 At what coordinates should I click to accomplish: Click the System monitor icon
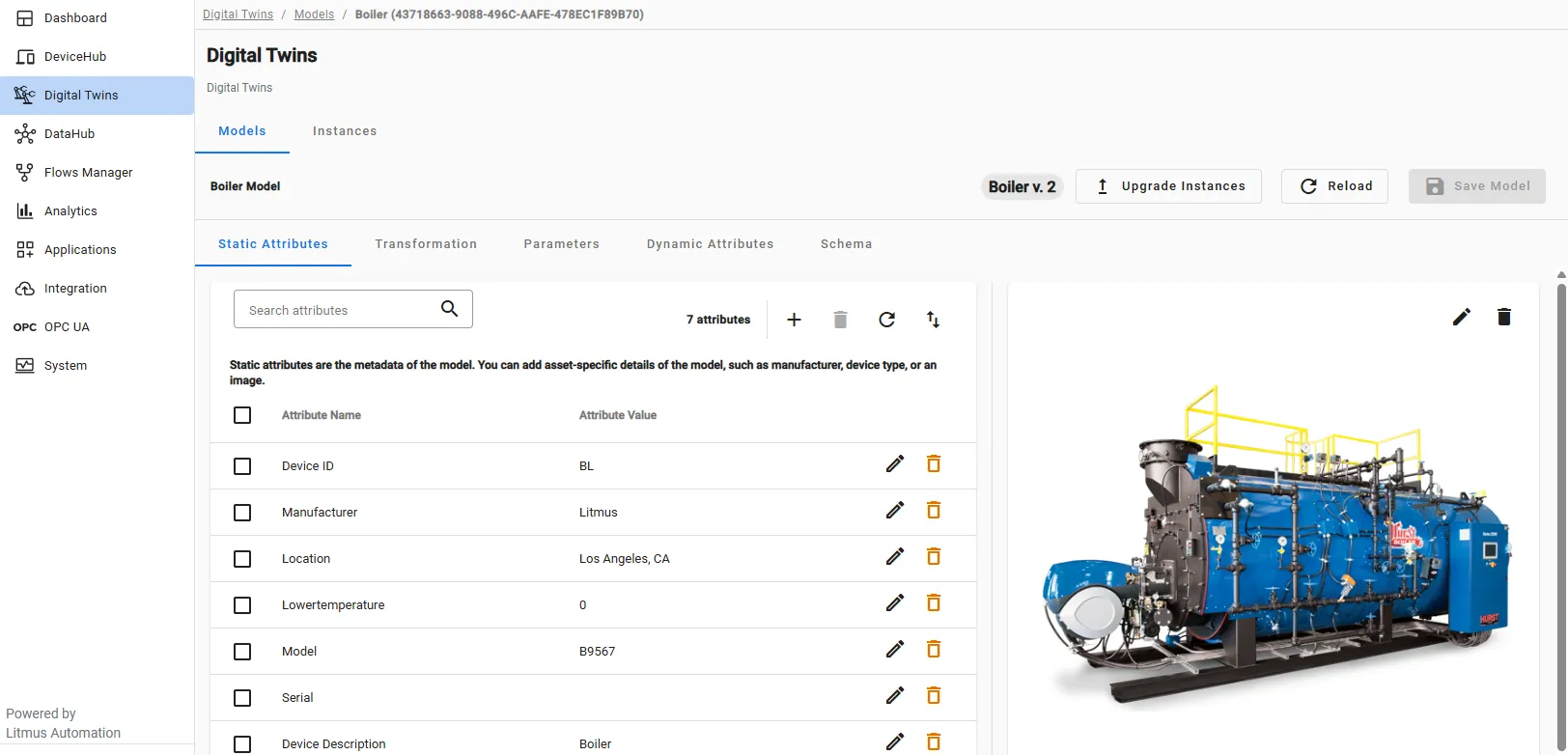click(x=25, y=366)
